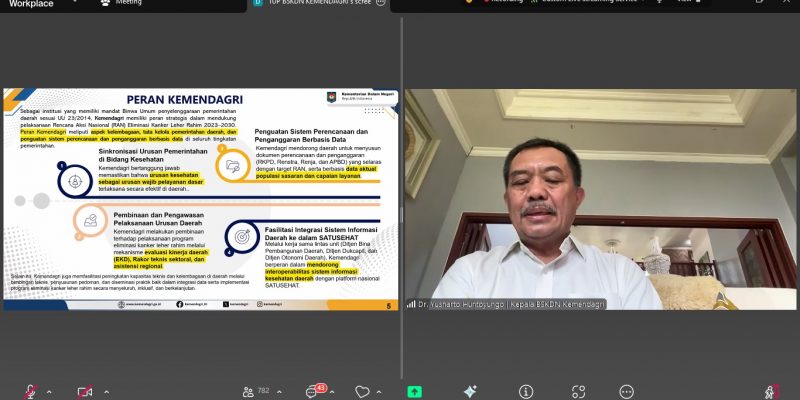Open the audio options arrow beside the microphone

click(49, 392)
